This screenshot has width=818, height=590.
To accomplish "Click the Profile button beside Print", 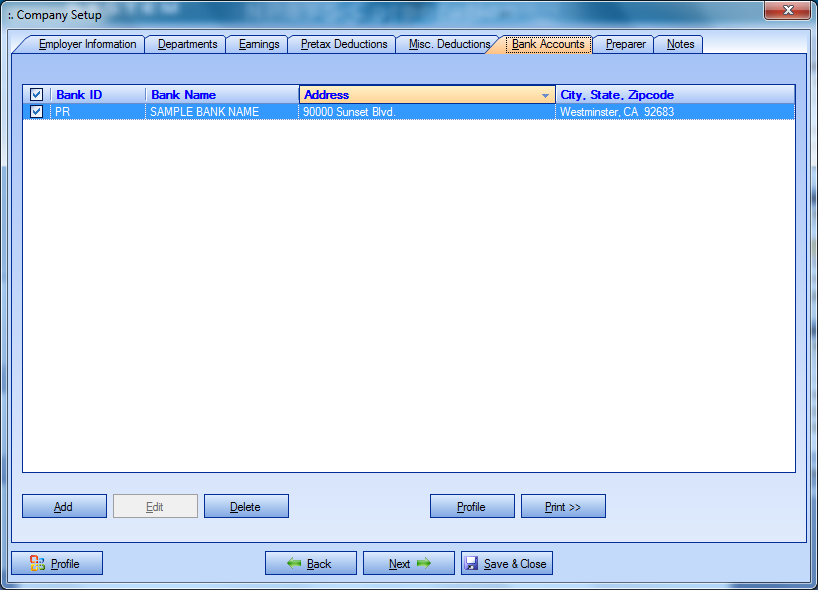I will 472,507.
